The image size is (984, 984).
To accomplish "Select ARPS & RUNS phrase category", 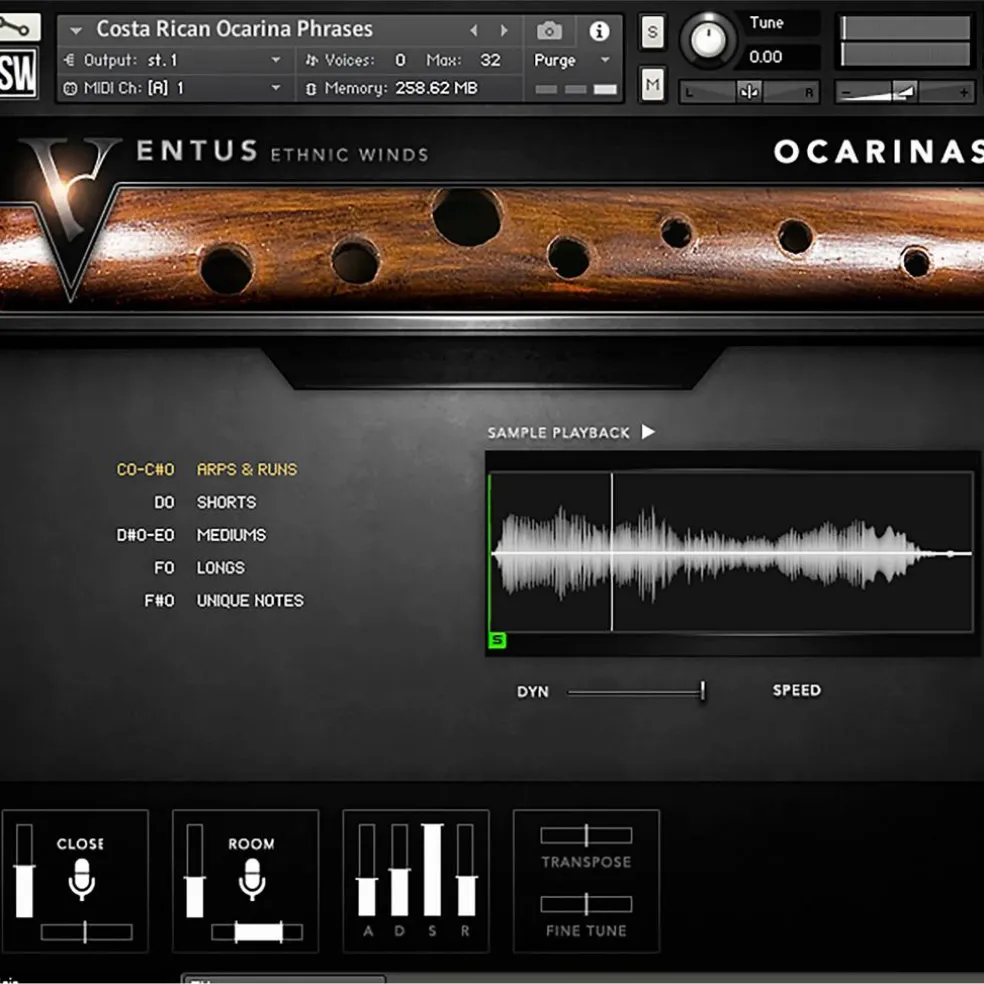I will tap(247, 469).
